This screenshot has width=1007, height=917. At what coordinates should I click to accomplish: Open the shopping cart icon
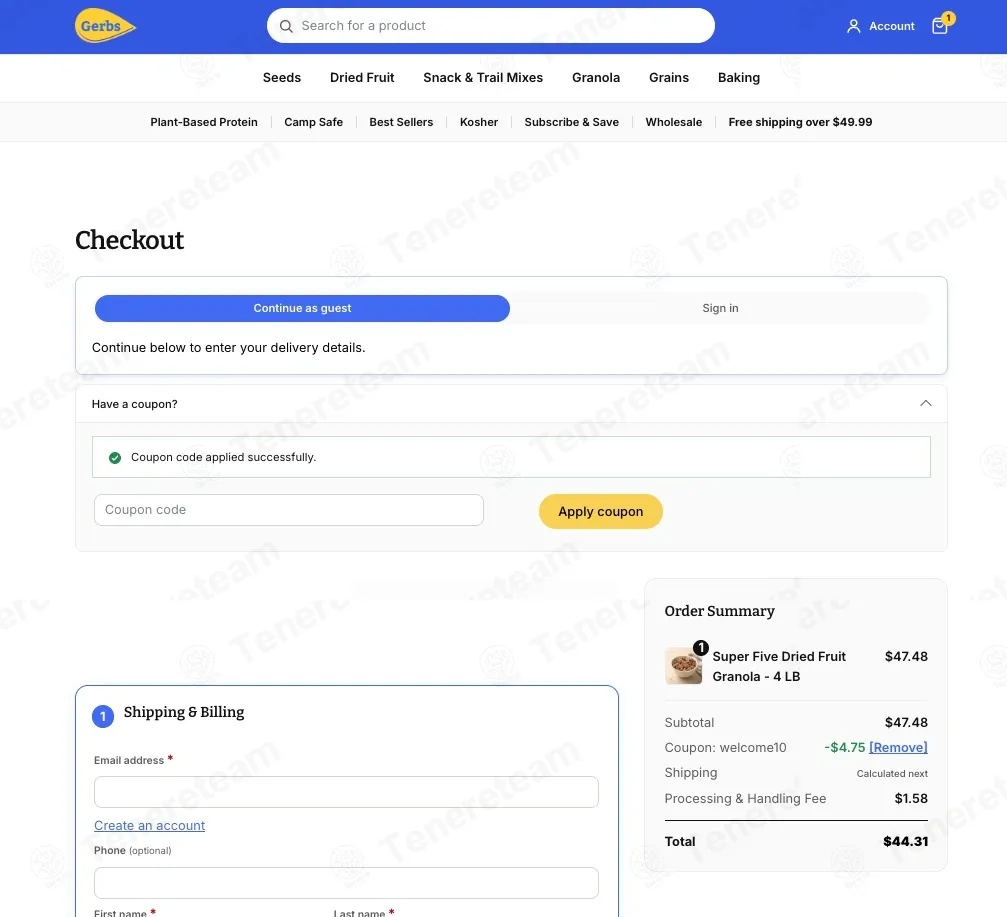pyautogui.click(x=940, y=26)
